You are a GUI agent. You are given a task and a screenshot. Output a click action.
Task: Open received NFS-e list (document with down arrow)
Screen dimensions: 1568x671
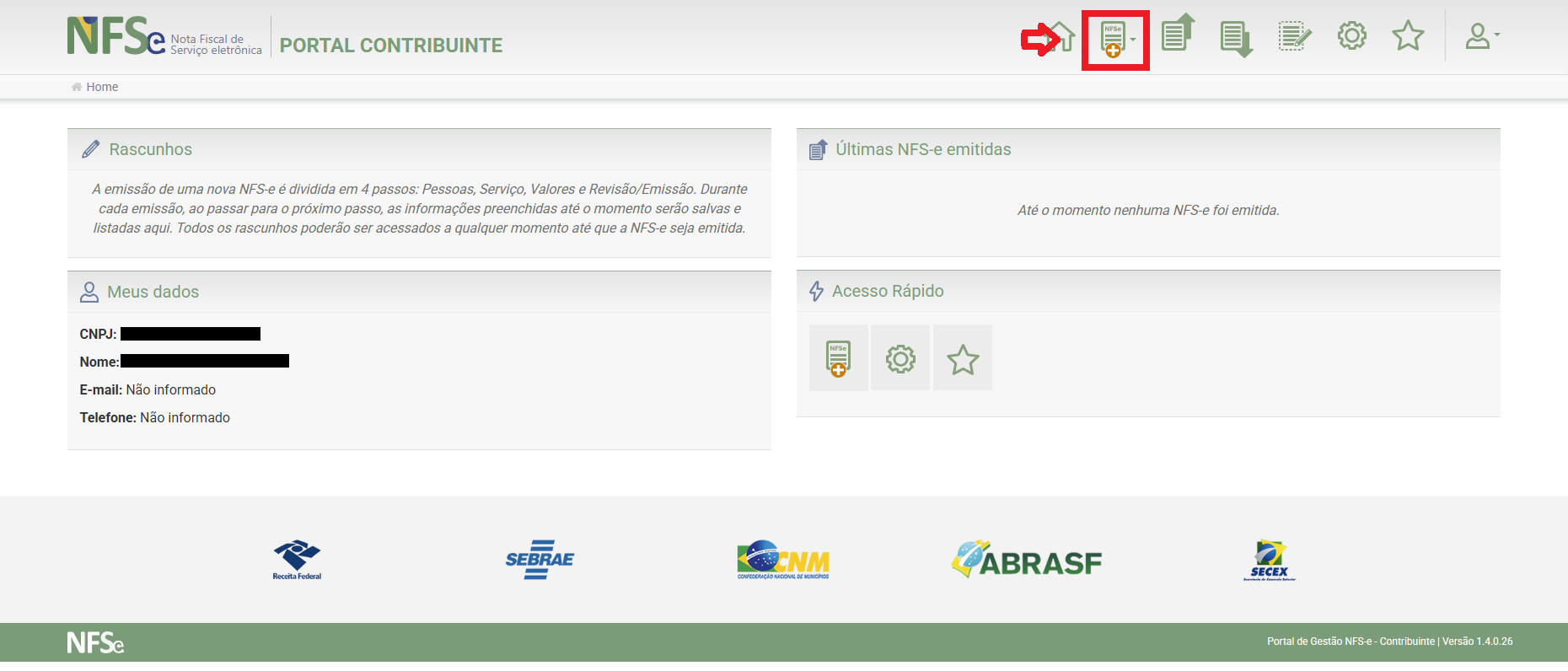pos(1236,39)
